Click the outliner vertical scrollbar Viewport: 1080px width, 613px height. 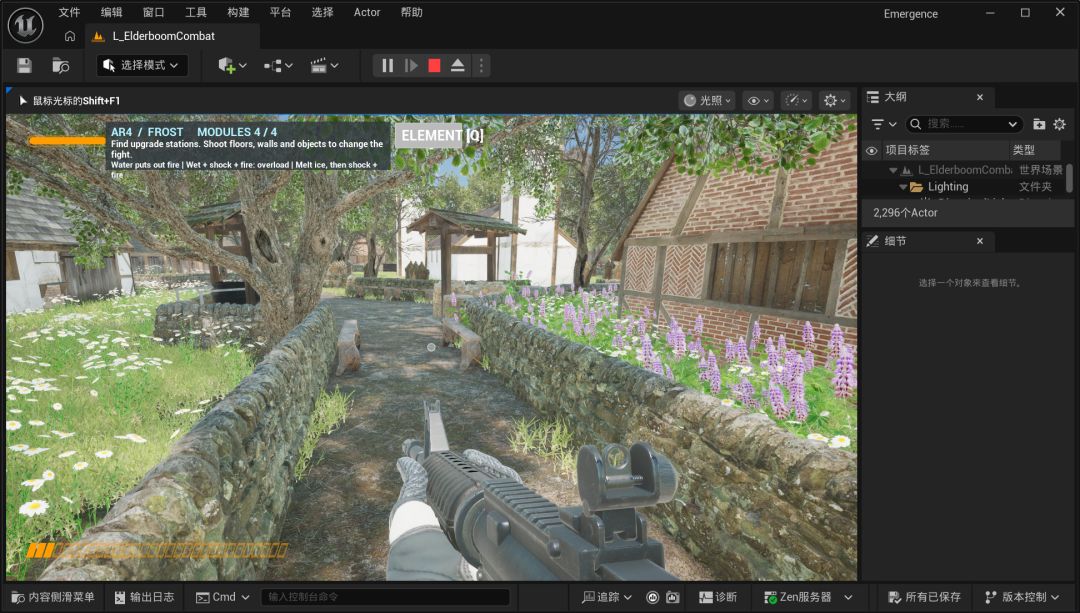[x=1069, y=178]
